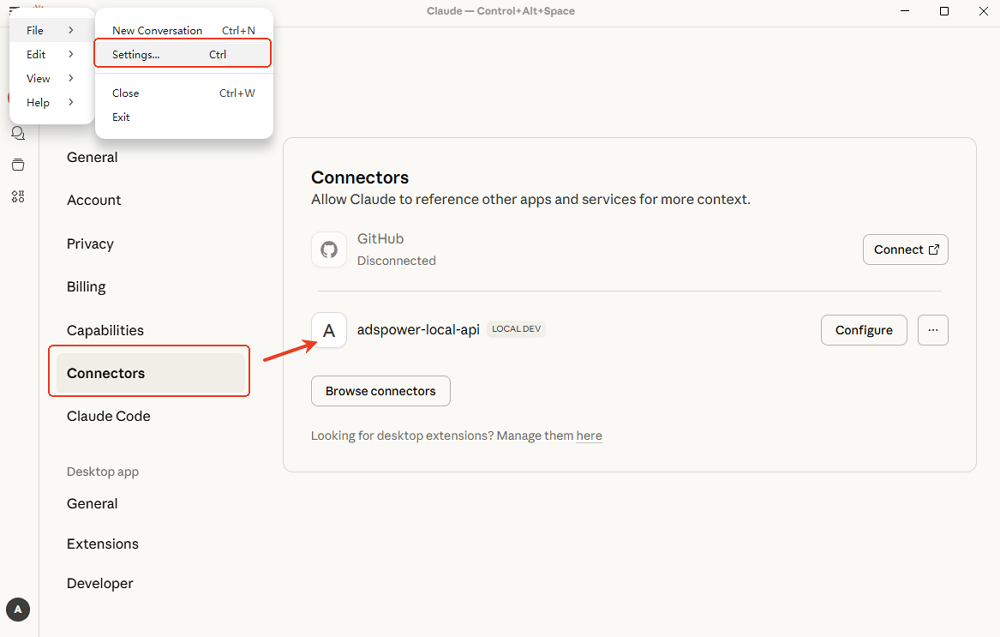Follow the 'here' desktop extensions link
Viewport: 1000px width, 637px height.
click(x=589, y=436)
